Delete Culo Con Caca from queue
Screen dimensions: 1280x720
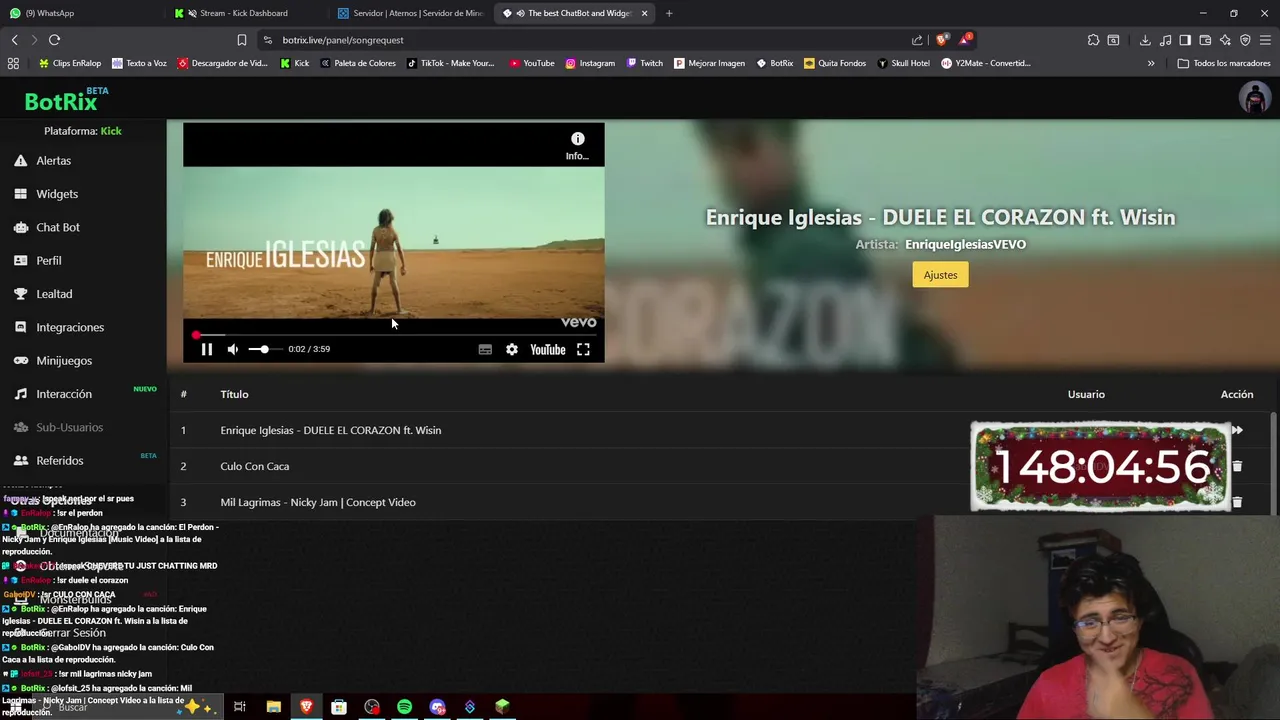point(1237,466)
